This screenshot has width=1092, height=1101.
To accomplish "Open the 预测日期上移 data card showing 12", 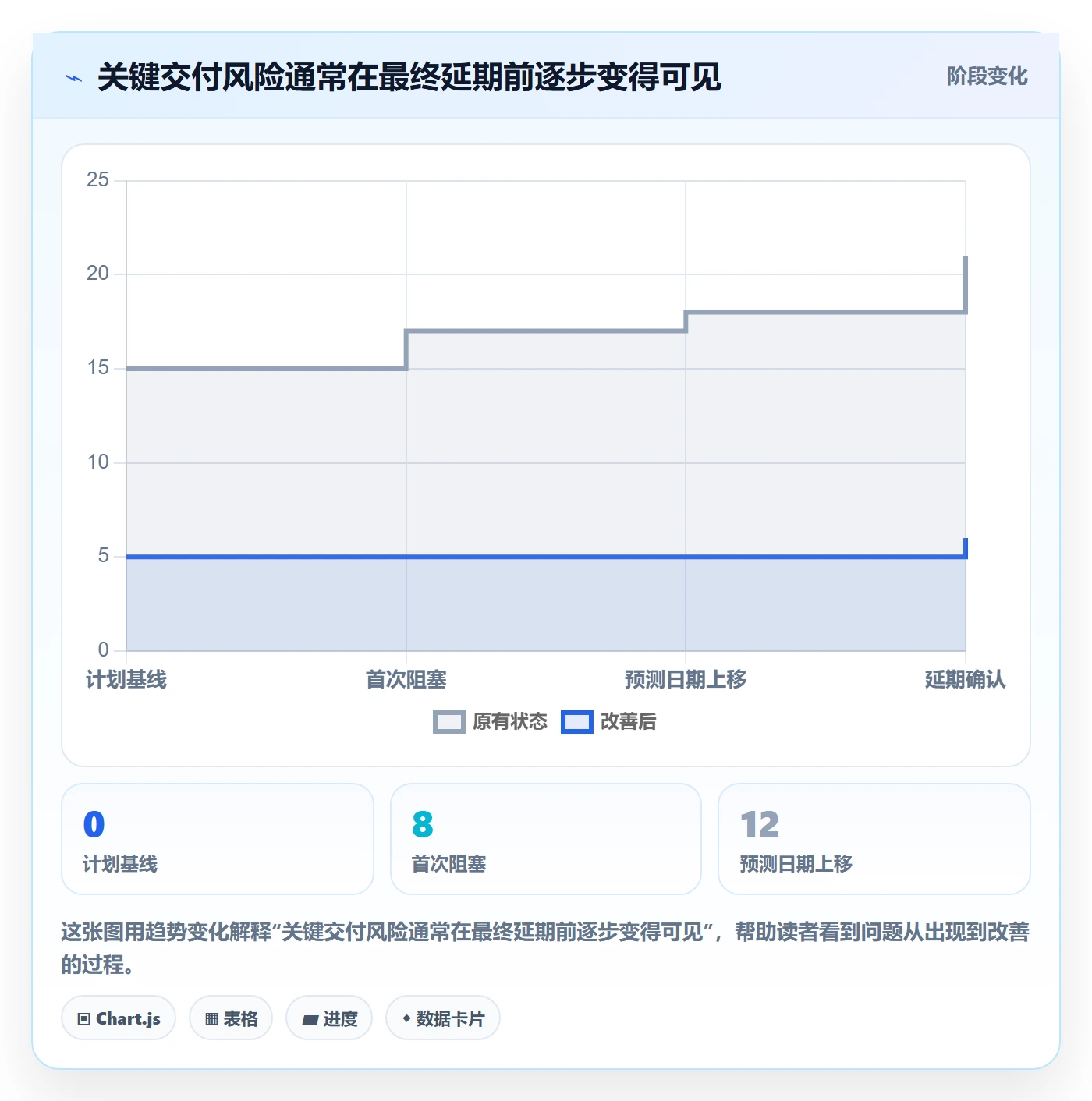I will [874, 839].
